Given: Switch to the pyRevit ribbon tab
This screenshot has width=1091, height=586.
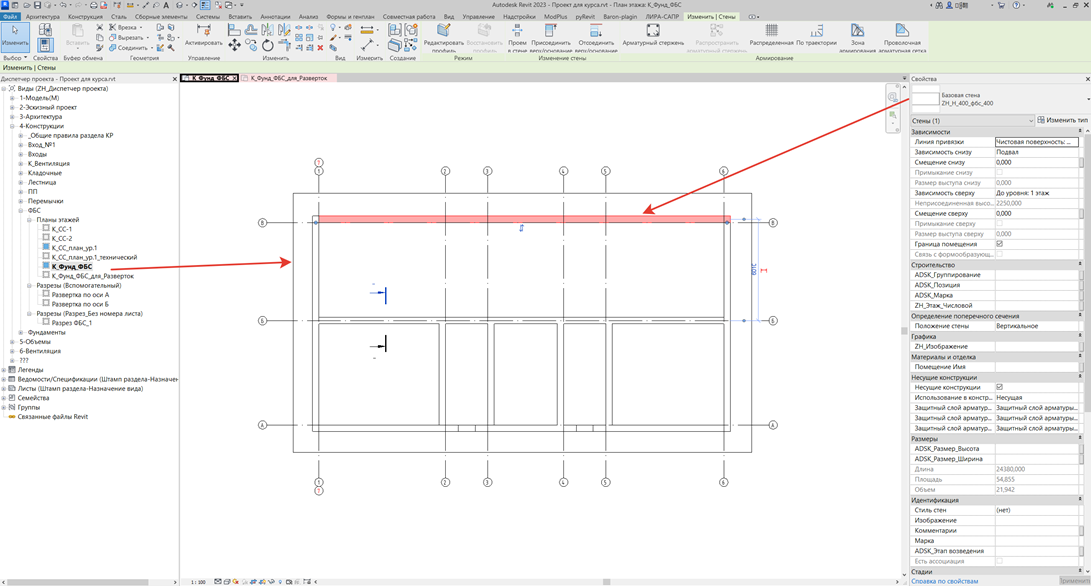Looking at the screenshot, I should 584,16.
